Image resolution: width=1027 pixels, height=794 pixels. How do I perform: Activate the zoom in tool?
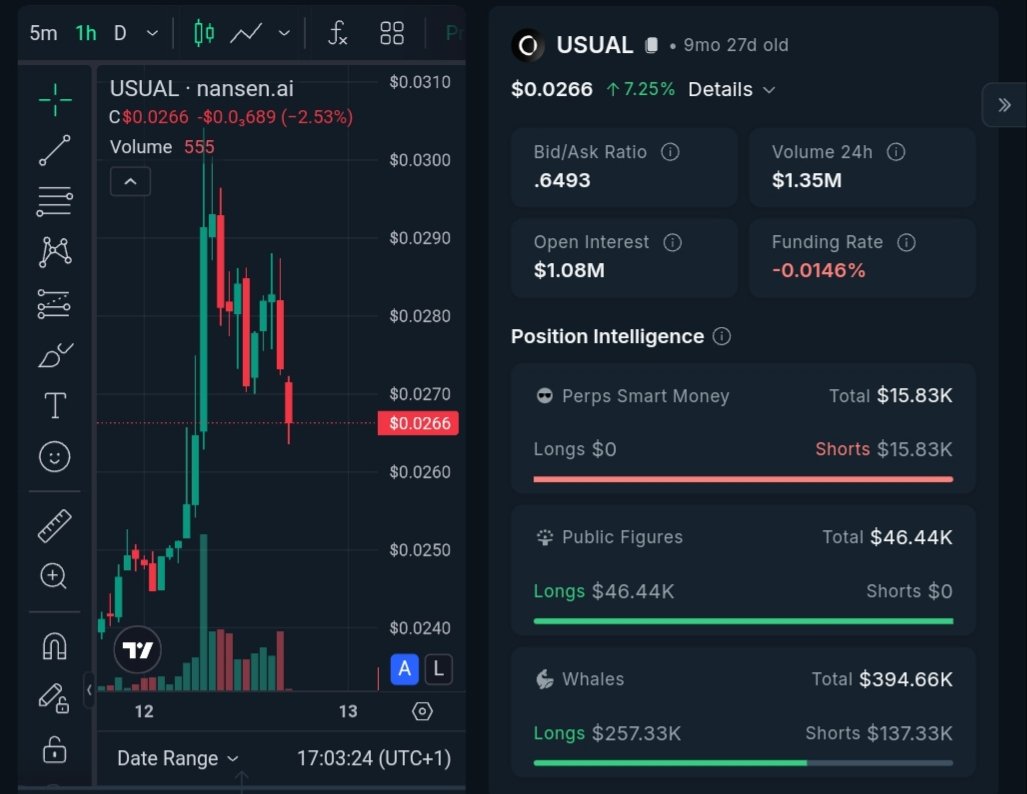point(54,577)
